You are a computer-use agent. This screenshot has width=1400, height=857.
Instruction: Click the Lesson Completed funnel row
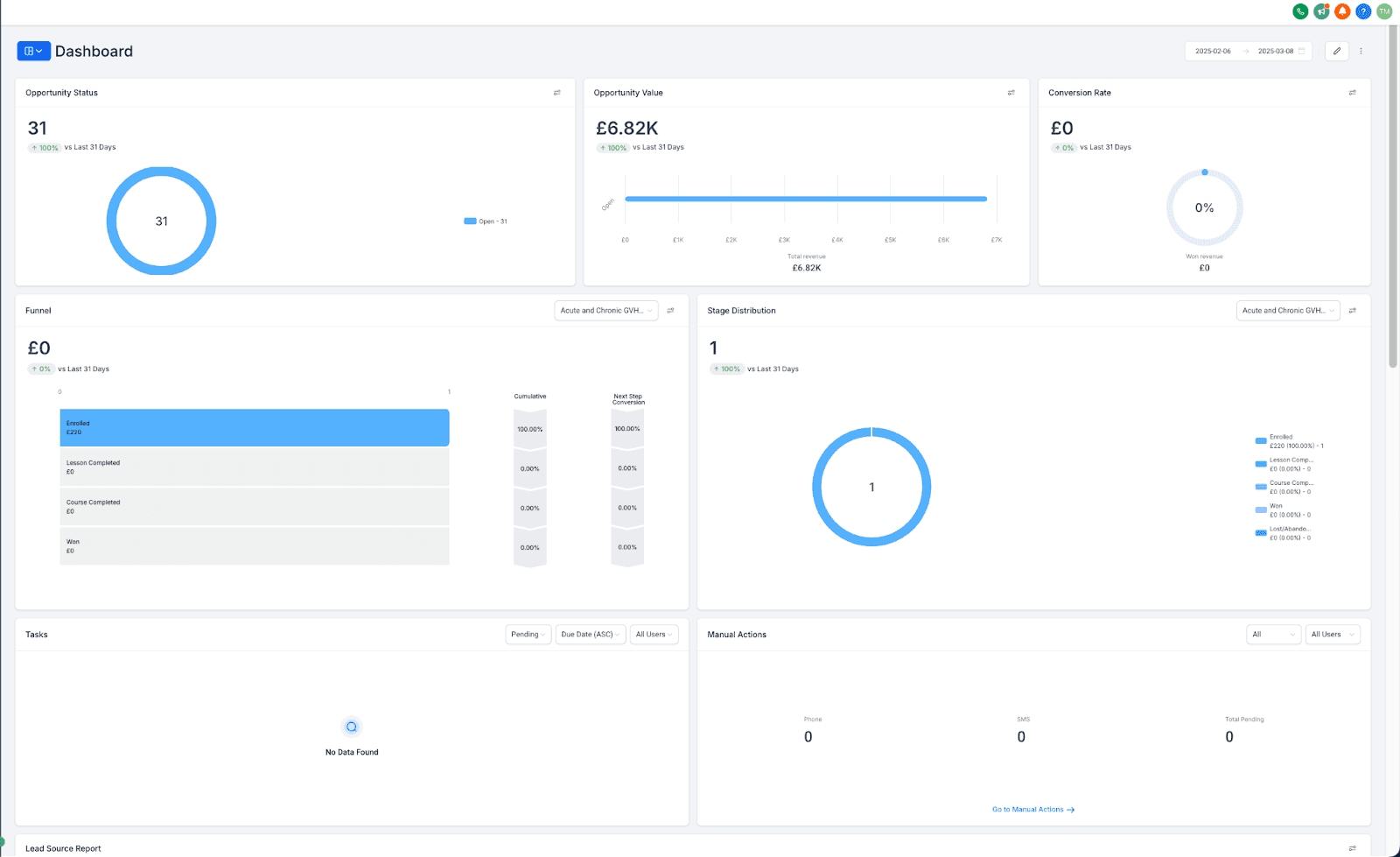point(255,467)
